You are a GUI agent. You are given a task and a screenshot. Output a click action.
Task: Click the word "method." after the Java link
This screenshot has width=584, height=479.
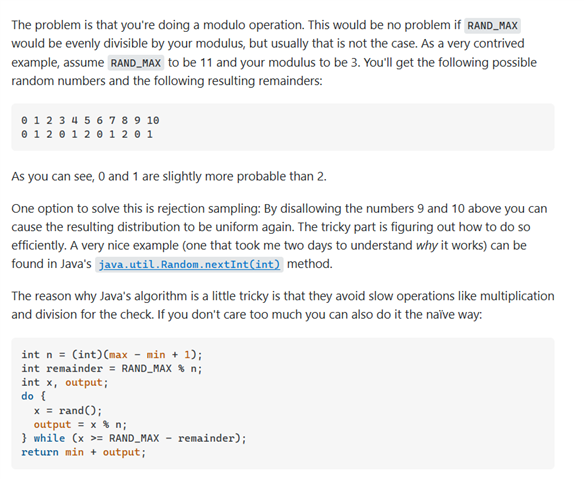click(x=310, y=264)
